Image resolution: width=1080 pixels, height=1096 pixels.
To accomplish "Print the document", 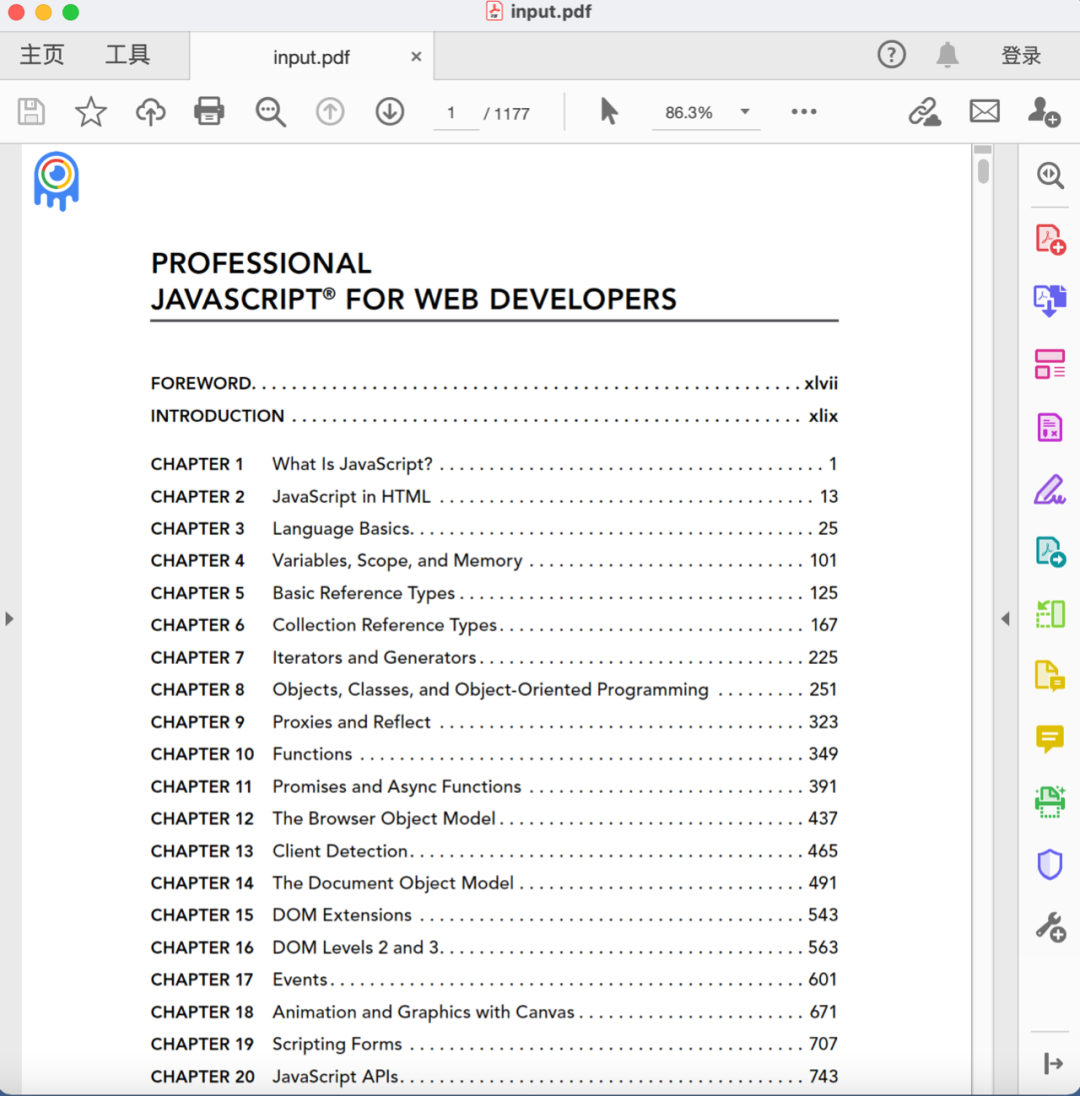I will click(x=209, y=112).
